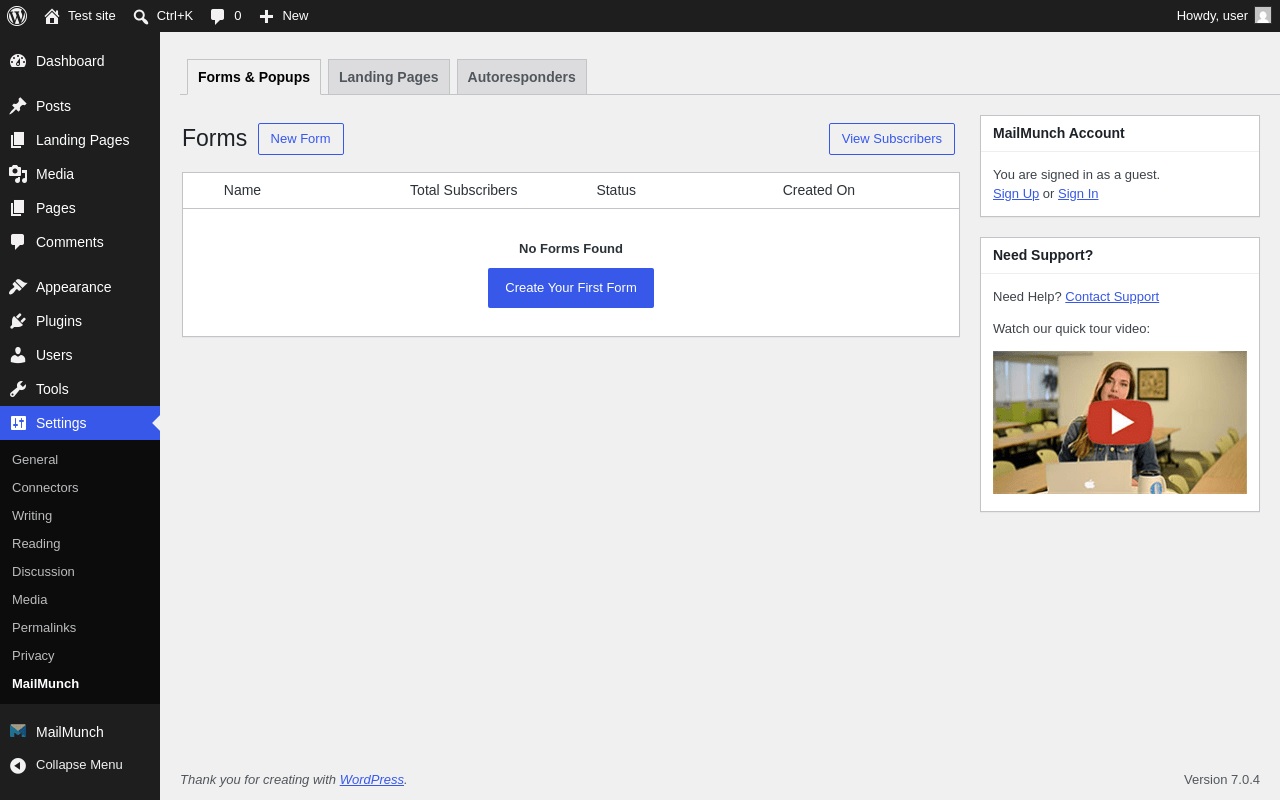Open MailMunch settings submenu item
This screenshot has width=1280, height=800.
pyautogui.click(x=80, y=683)
